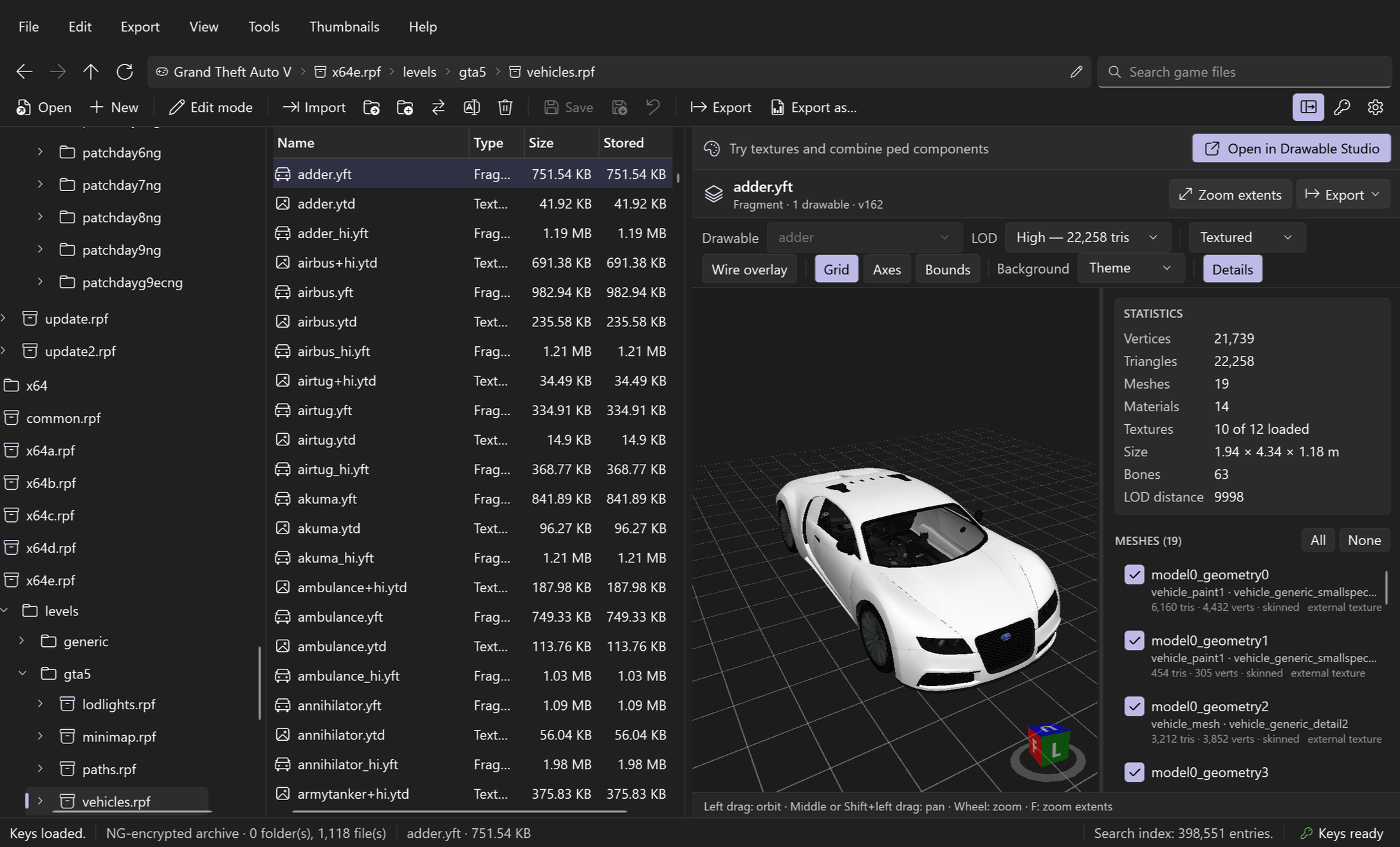Click the New plus button
The width and height of the screenshot is (1400, 847).
[114, 107]
